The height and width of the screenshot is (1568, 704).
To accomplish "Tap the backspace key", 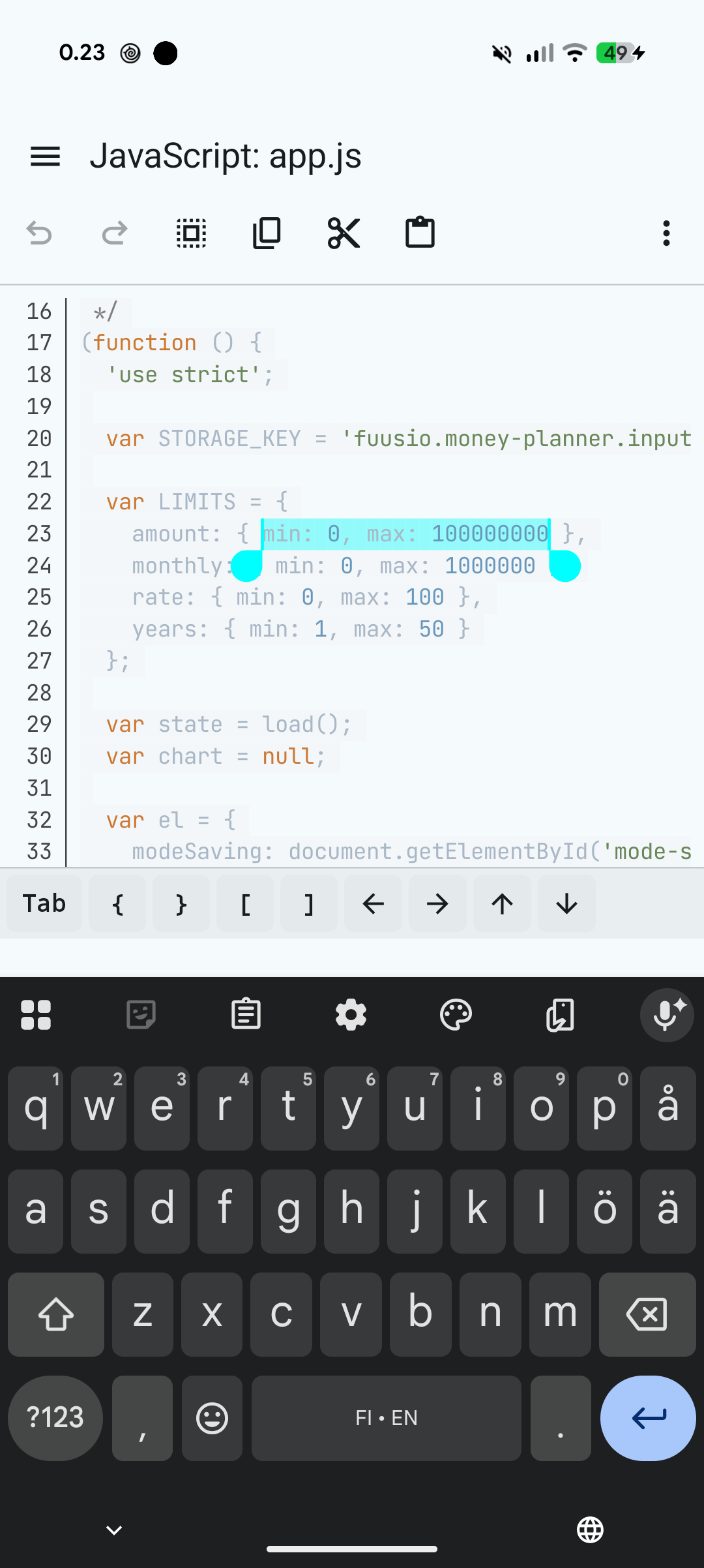I will click(647, 1314).
